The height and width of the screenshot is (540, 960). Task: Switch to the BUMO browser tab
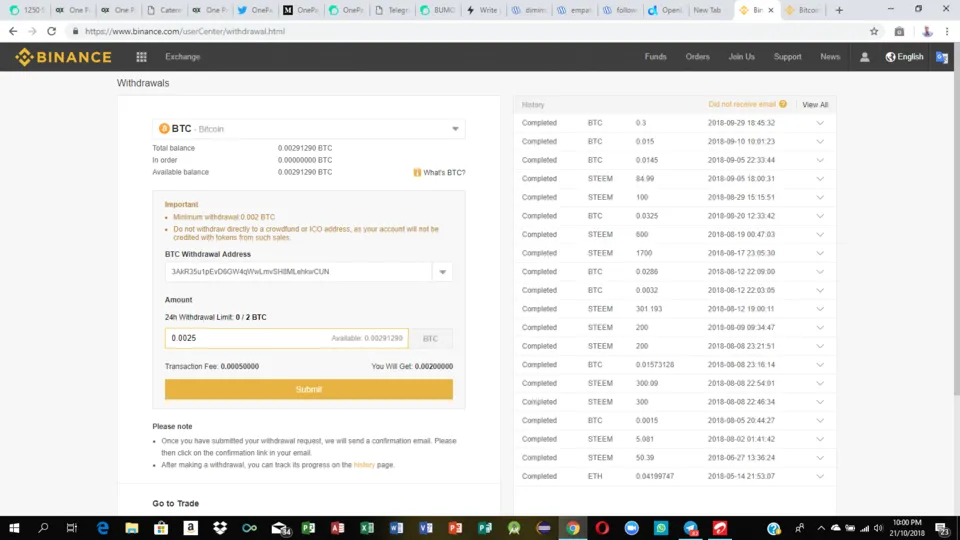[x=438, y=10]
